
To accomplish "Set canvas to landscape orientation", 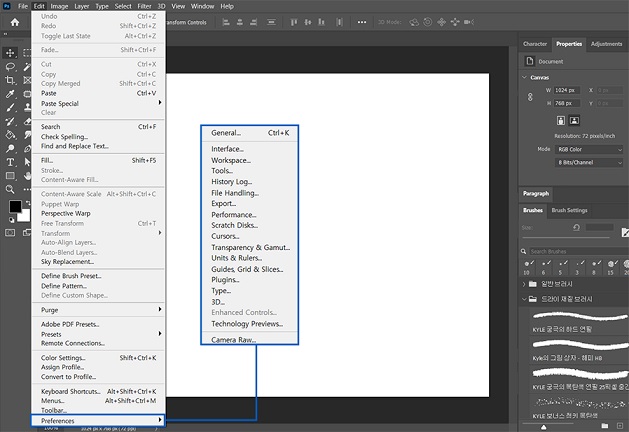I will (x=574, y=120).
